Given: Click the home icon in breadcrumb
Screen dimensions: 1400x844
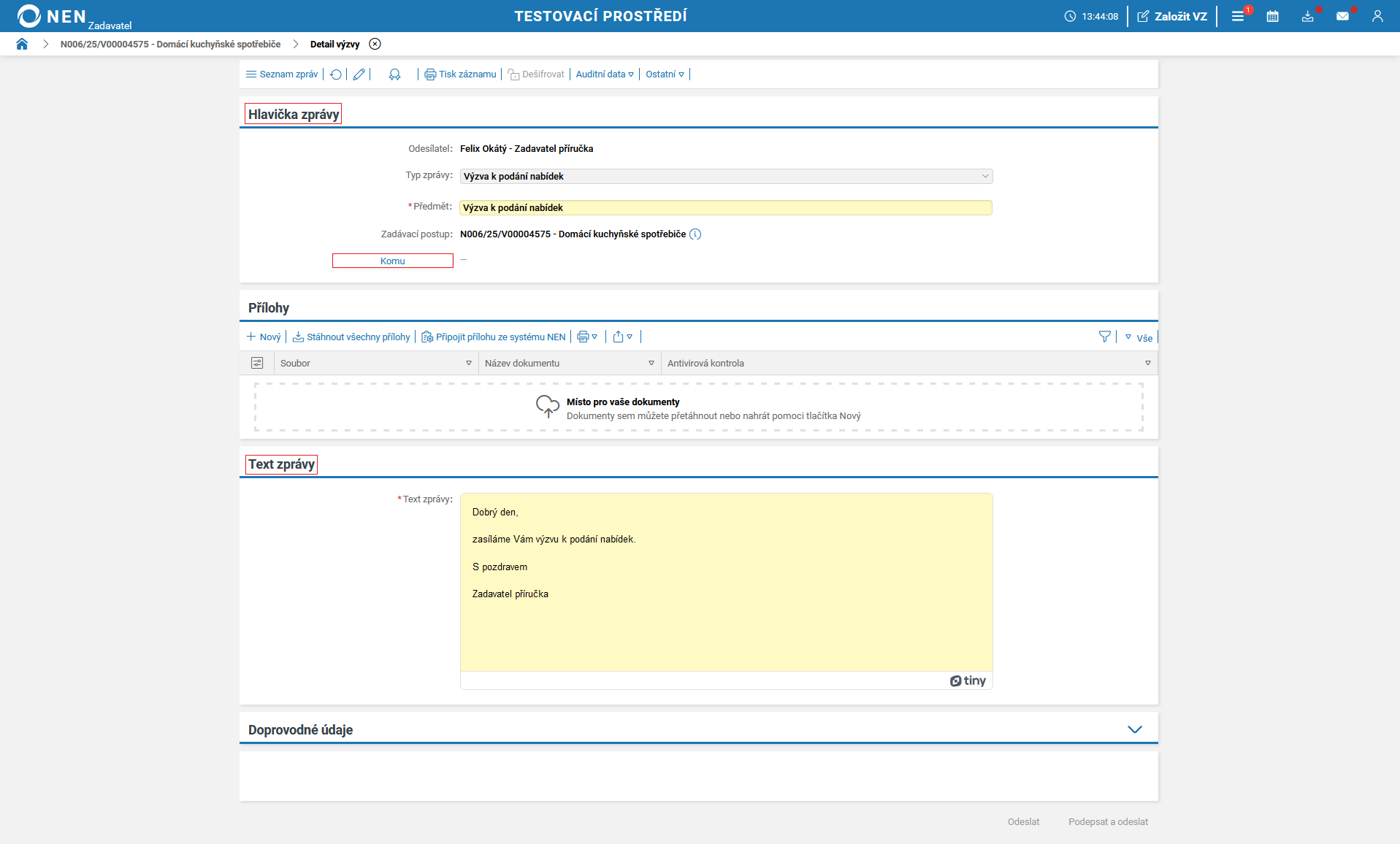Looking at the screenshot, I should click(22, 44).
